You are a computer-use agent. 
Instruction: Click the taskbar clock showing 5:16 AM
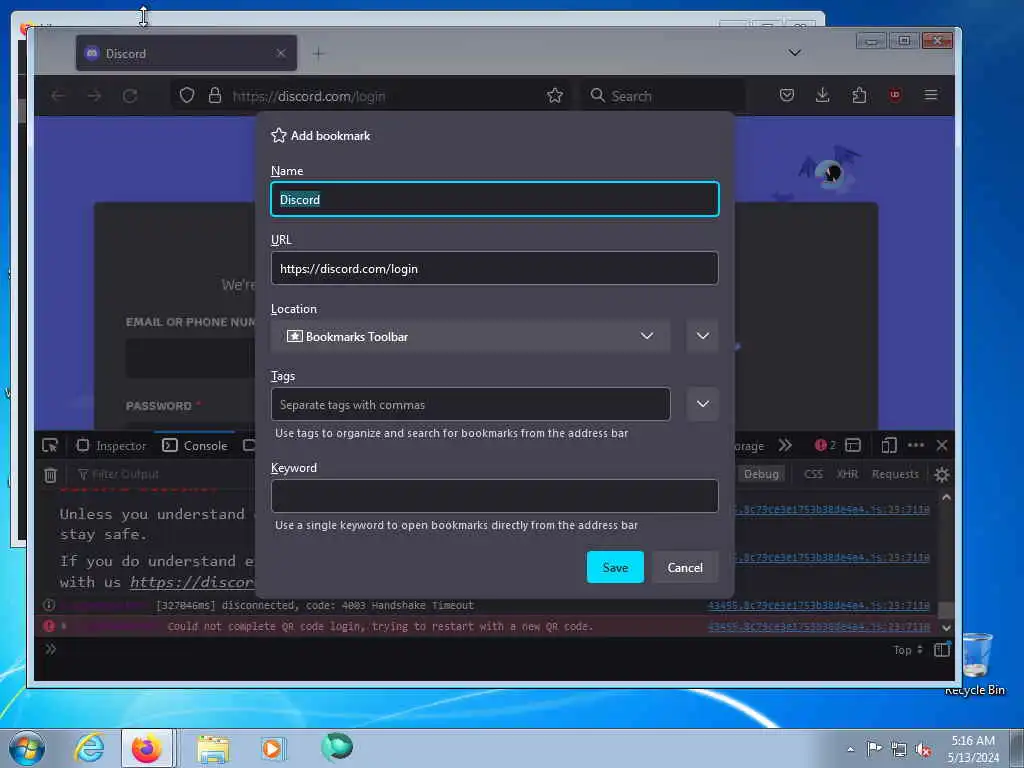click(x=973, y=749)
